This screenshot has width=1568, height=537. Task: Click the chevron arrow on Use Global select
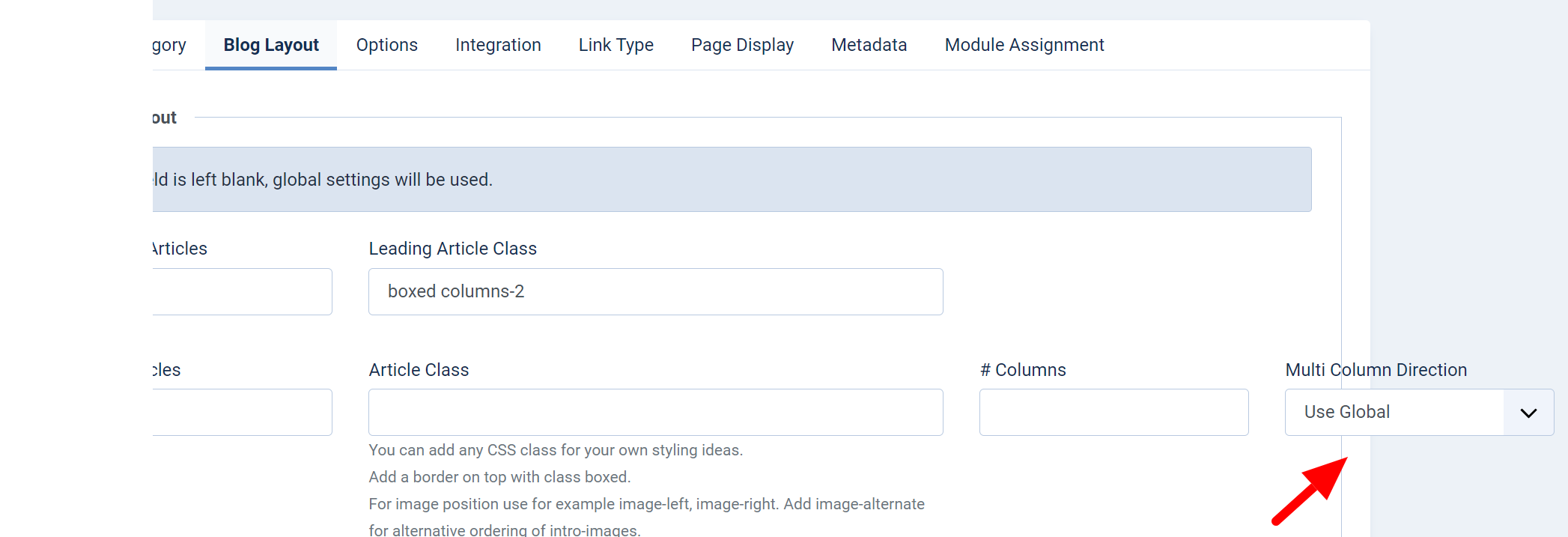(x=1528, y=413)
